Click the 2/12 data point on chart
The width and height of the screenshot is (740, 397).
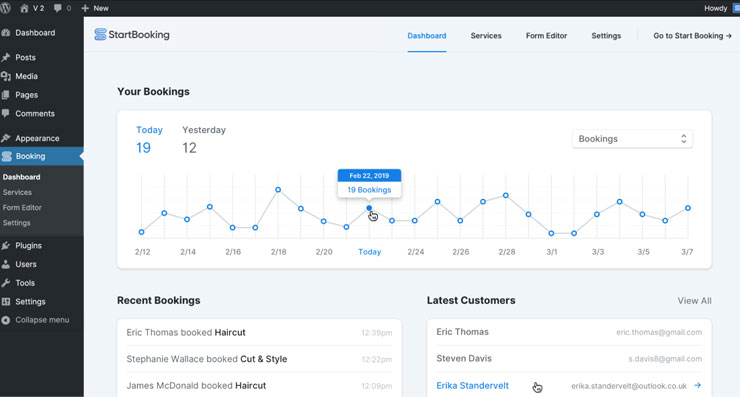pyautogui.click(x=141, y=232)
